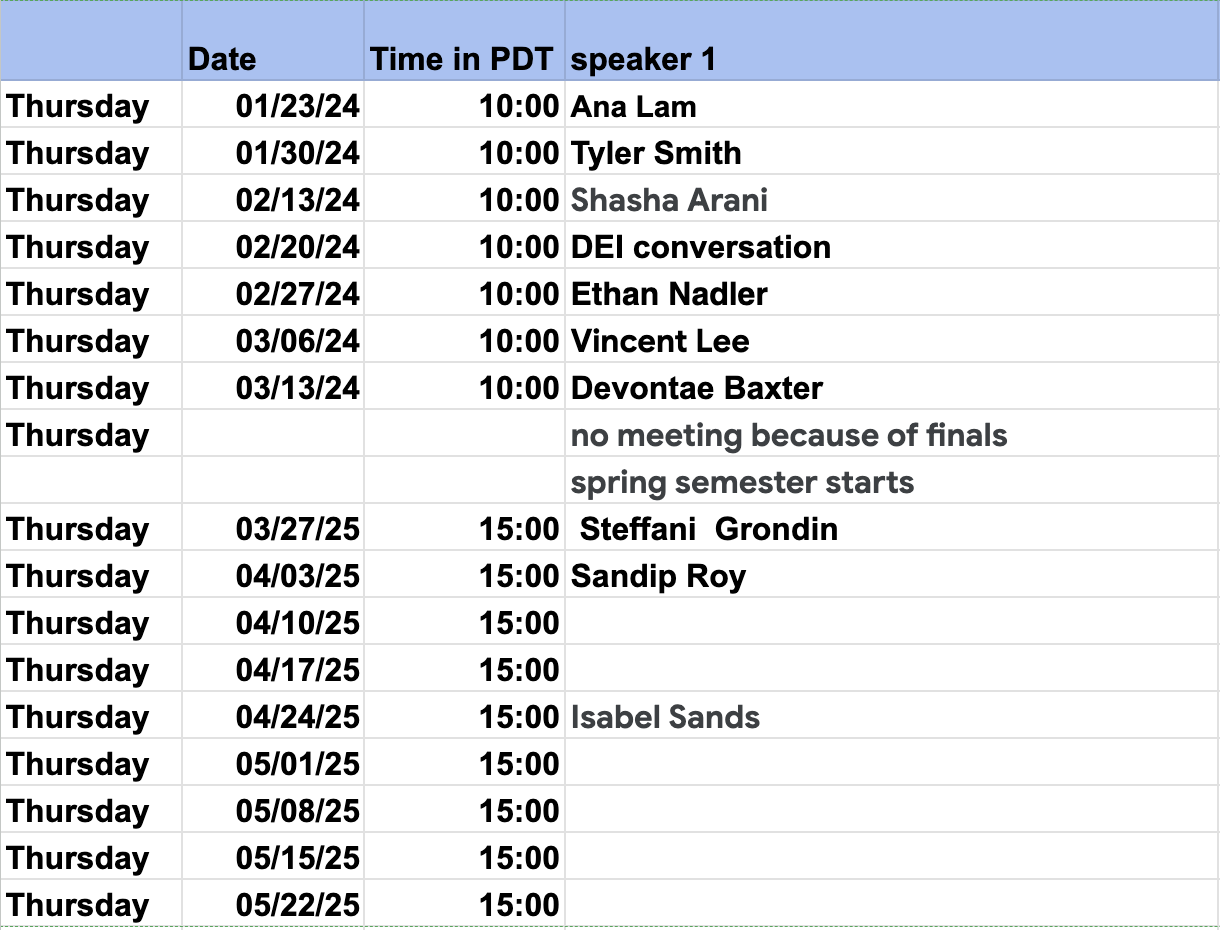The image size is (1220, 930).
Task: Click the Tyler Smith cell
Action: (x=656, y=153)
